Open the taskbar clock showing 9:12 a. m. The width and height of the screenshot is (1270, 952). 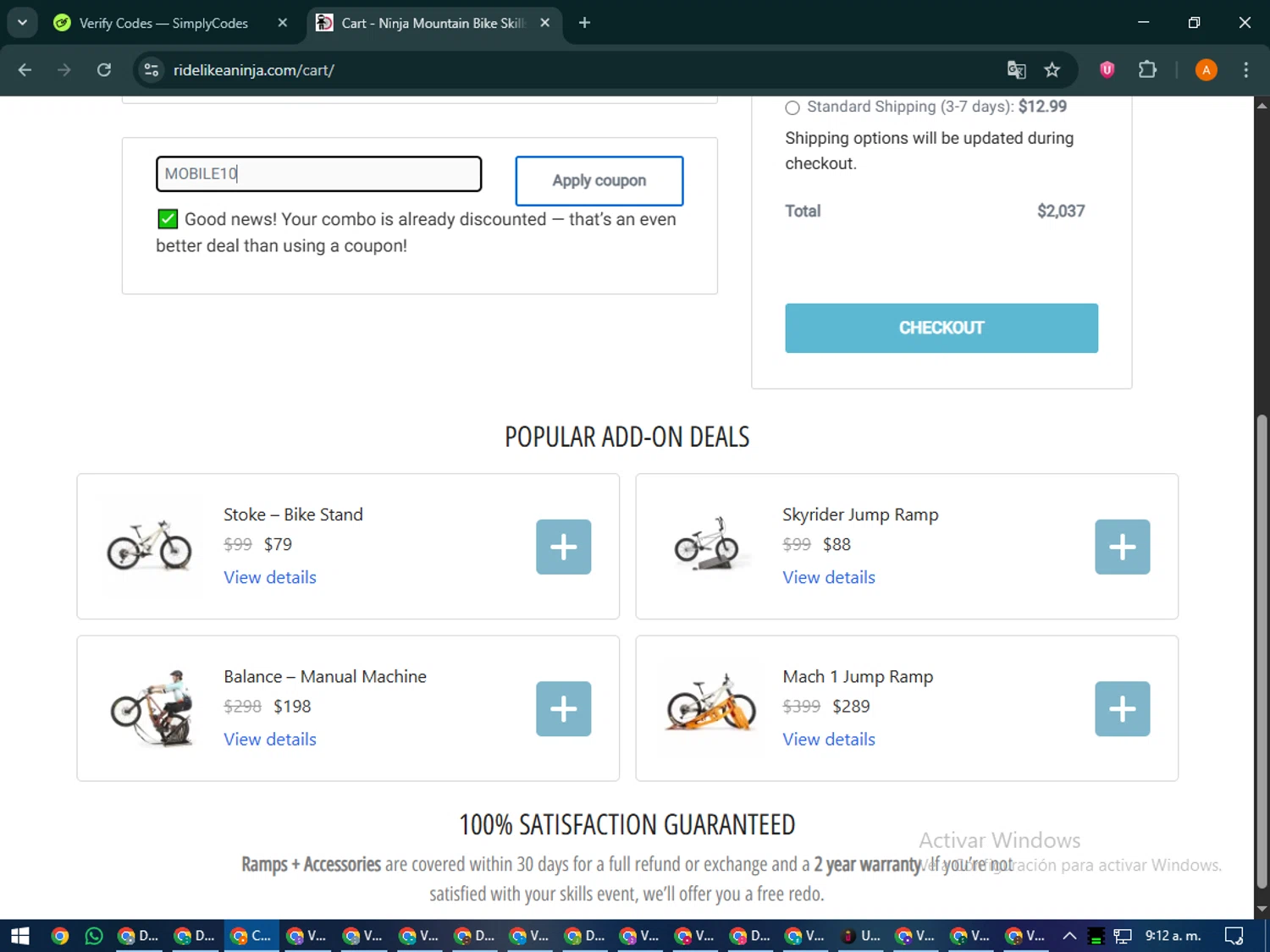click(x=1173, y=936)
